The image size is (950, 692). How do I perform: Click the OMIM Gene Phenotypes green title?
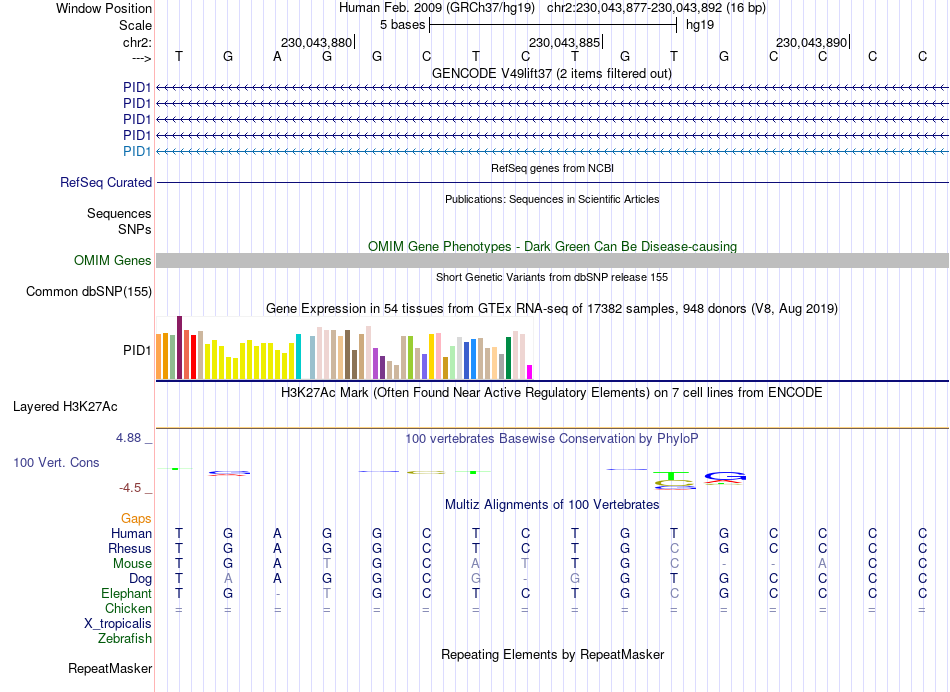tap(553, 247)
